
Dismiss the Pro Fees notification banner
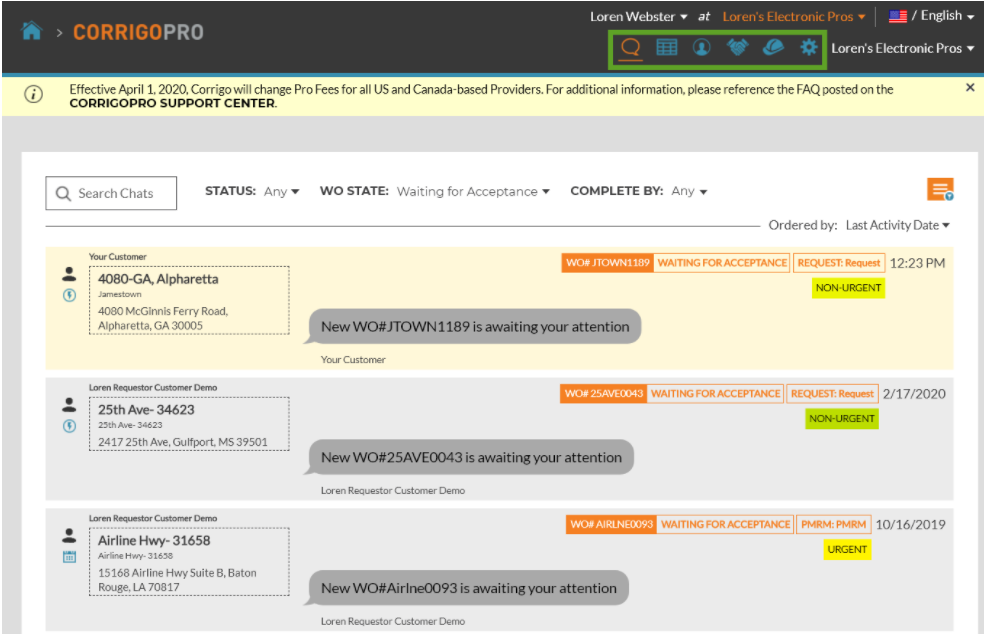[x=969, y=87]
